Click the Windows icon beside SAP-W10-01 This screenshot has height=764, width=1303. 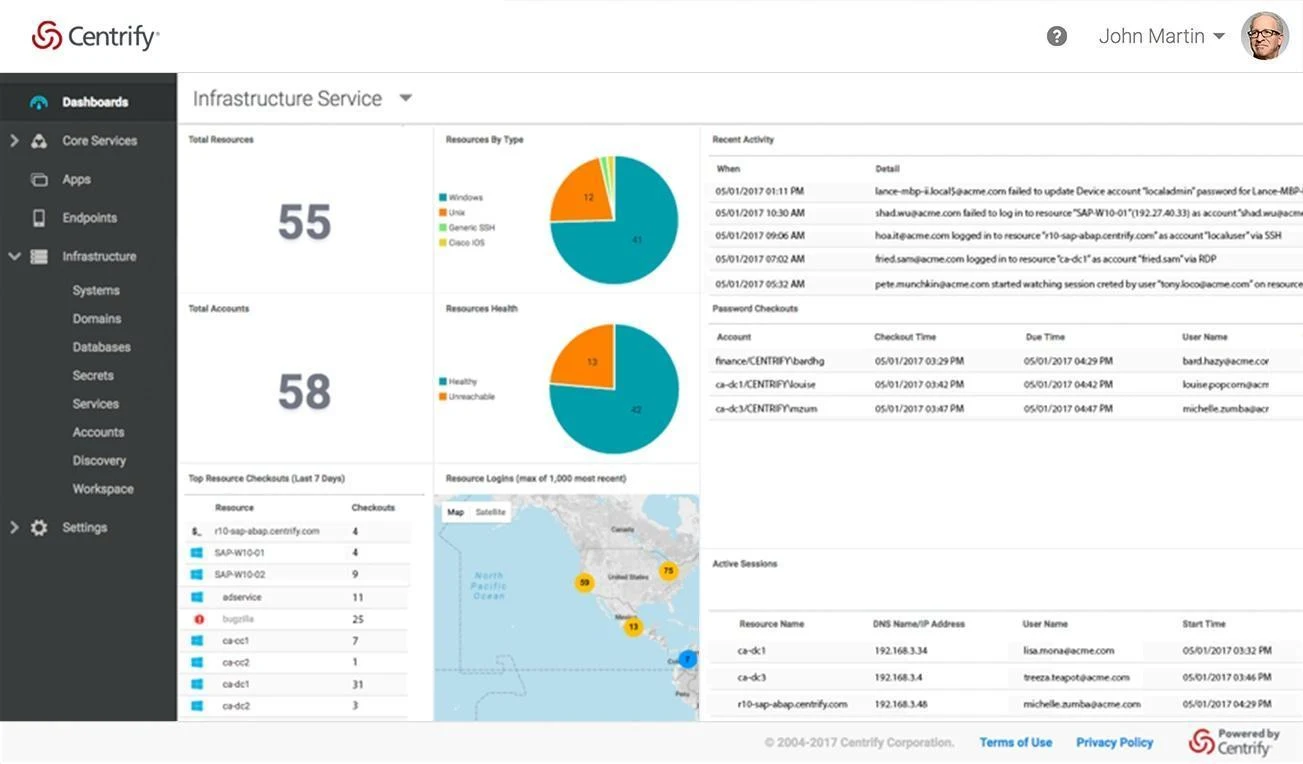[x=197, y=553]
